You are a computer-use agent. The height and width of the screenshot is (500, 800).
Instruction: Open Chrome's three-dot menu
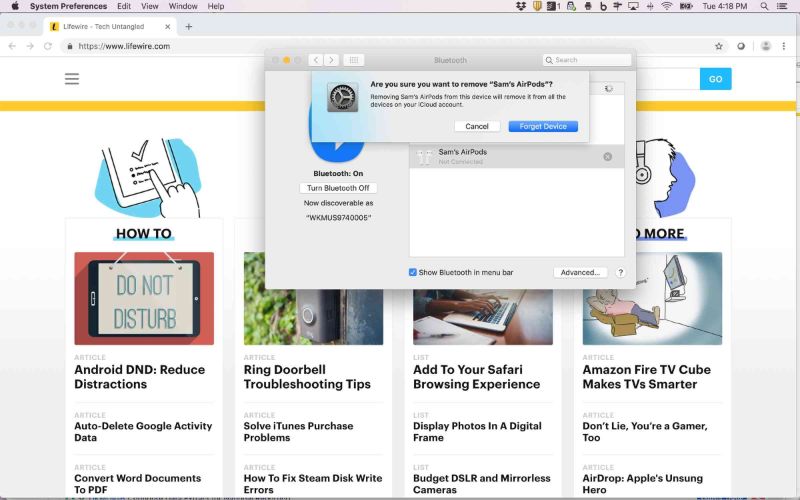pyautogui.click(x=787, y=46)
